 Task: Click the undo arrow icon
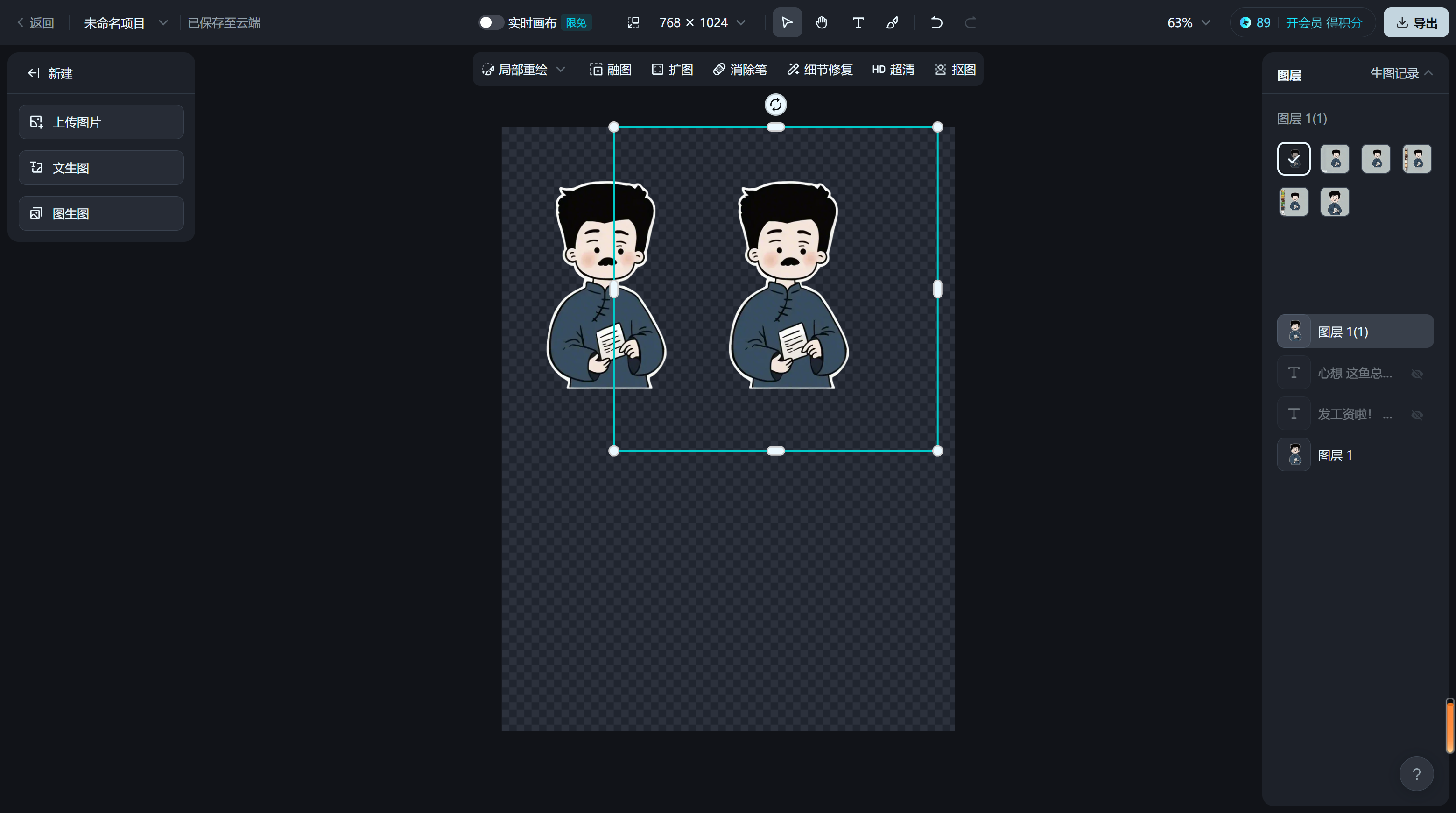(936, 22)
